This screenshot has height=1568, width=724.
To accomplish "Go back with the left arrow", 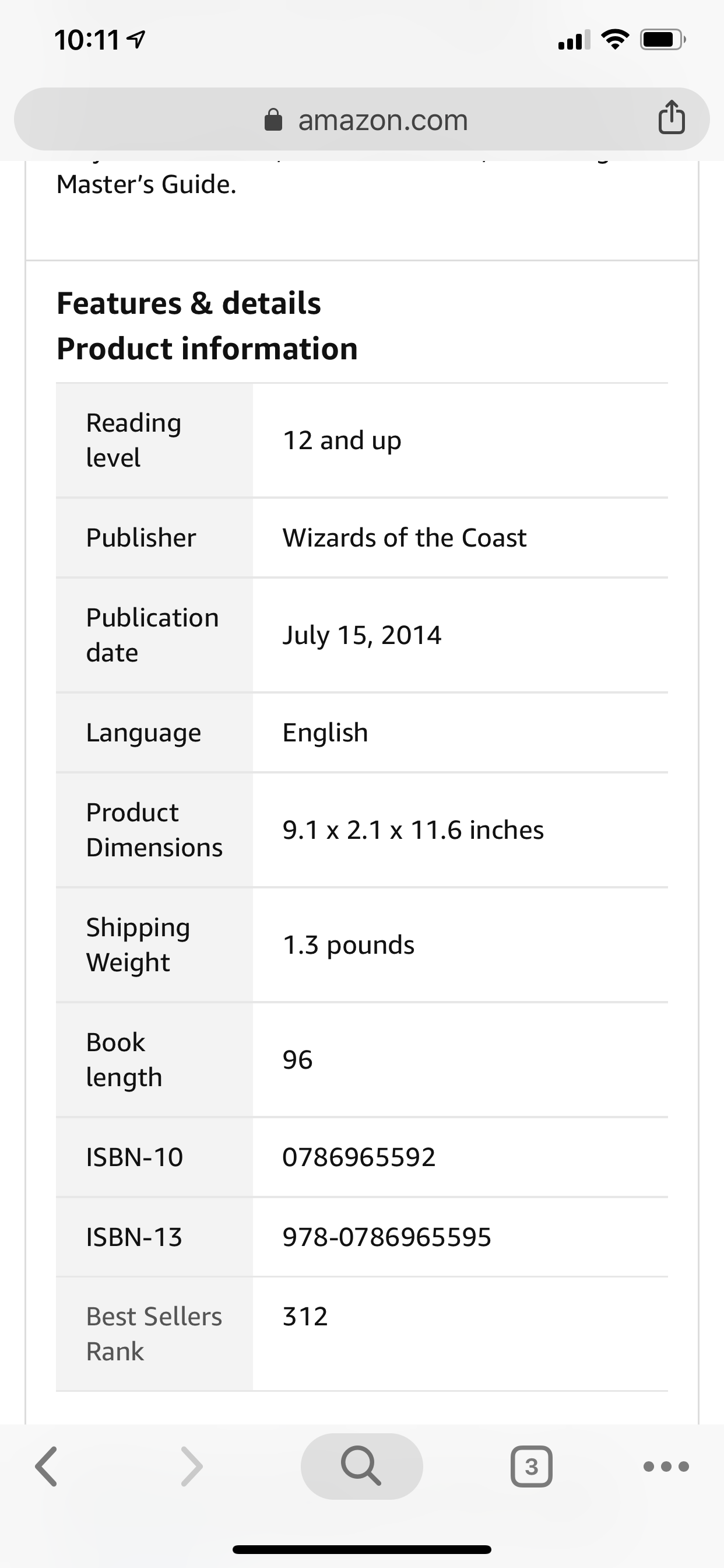I will click(x=46, y=1466).
